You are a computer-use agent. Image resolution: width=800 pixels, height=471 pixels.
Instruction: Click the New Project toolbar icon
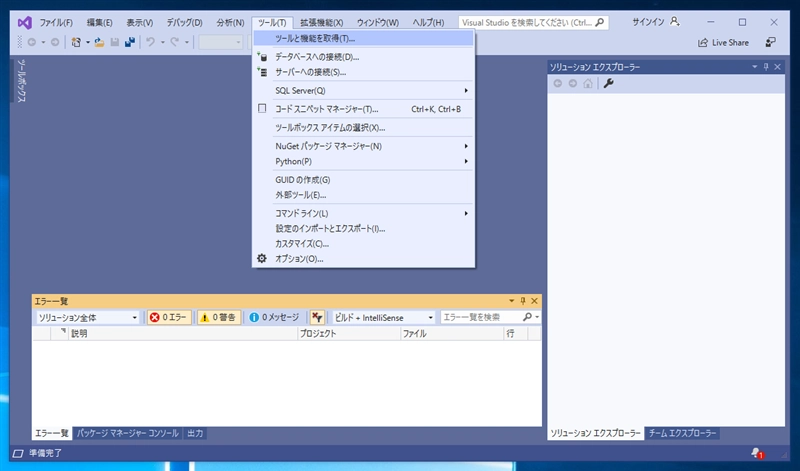(76, 42)
